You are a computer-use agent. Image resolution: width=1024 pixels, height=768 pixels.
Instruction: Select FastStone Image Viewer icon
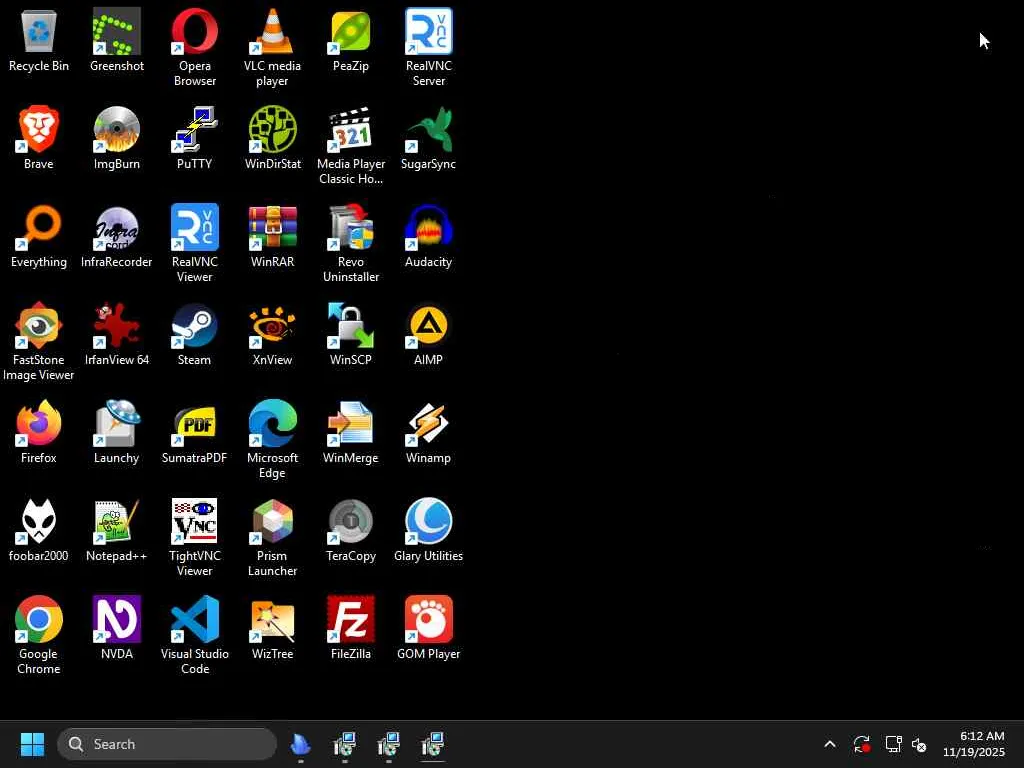[39, 342]
